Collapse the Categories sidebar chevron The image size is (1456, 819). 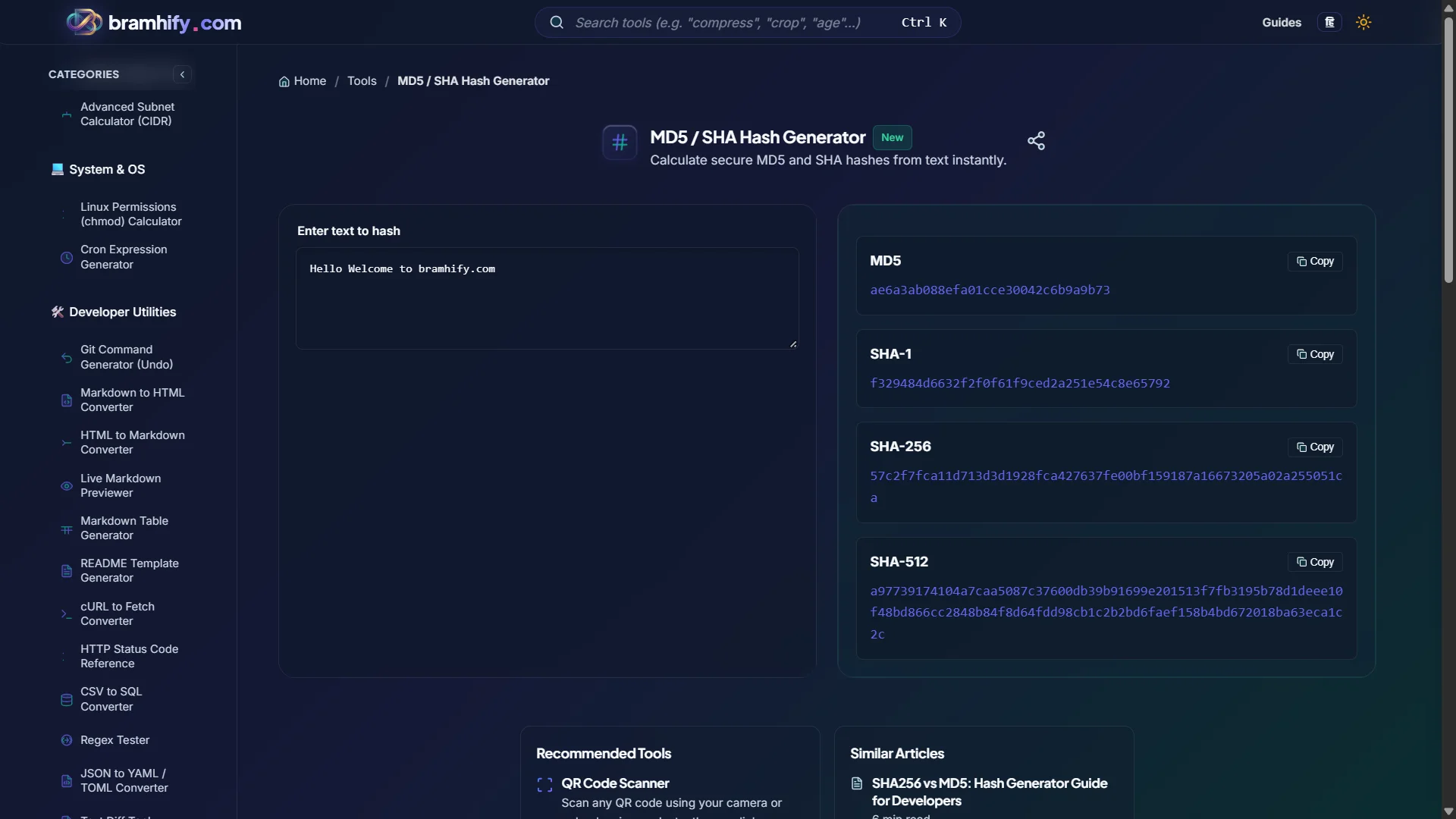[182, 74]
